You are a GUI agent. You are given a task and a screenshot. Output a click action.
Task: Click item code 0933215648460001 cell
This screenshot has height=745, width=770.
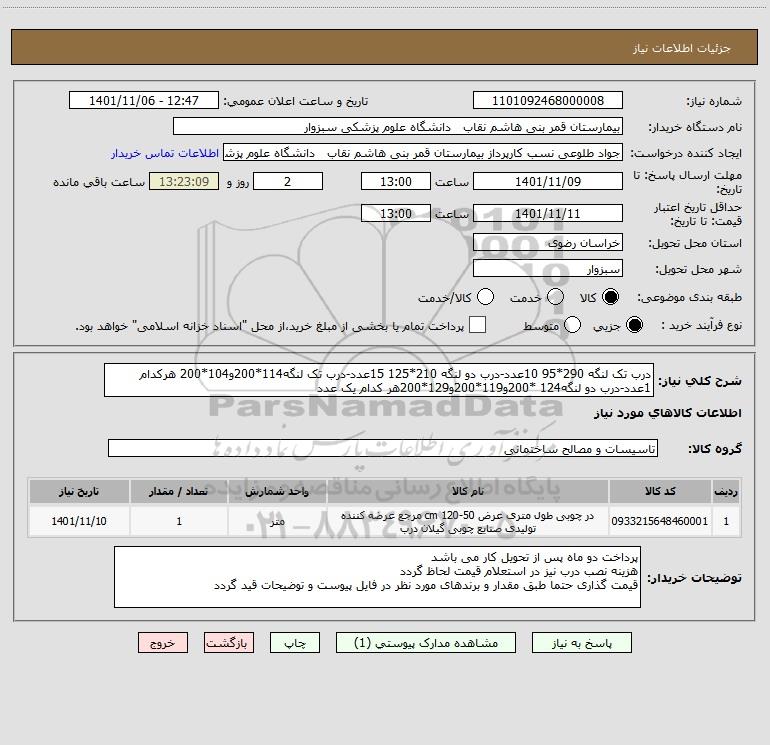[x=660, y=521]
